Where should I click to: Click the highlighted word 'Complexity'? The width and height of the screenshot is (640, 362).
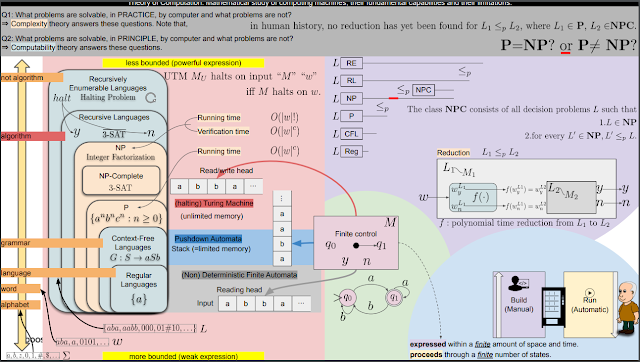(x=29, y=24)
